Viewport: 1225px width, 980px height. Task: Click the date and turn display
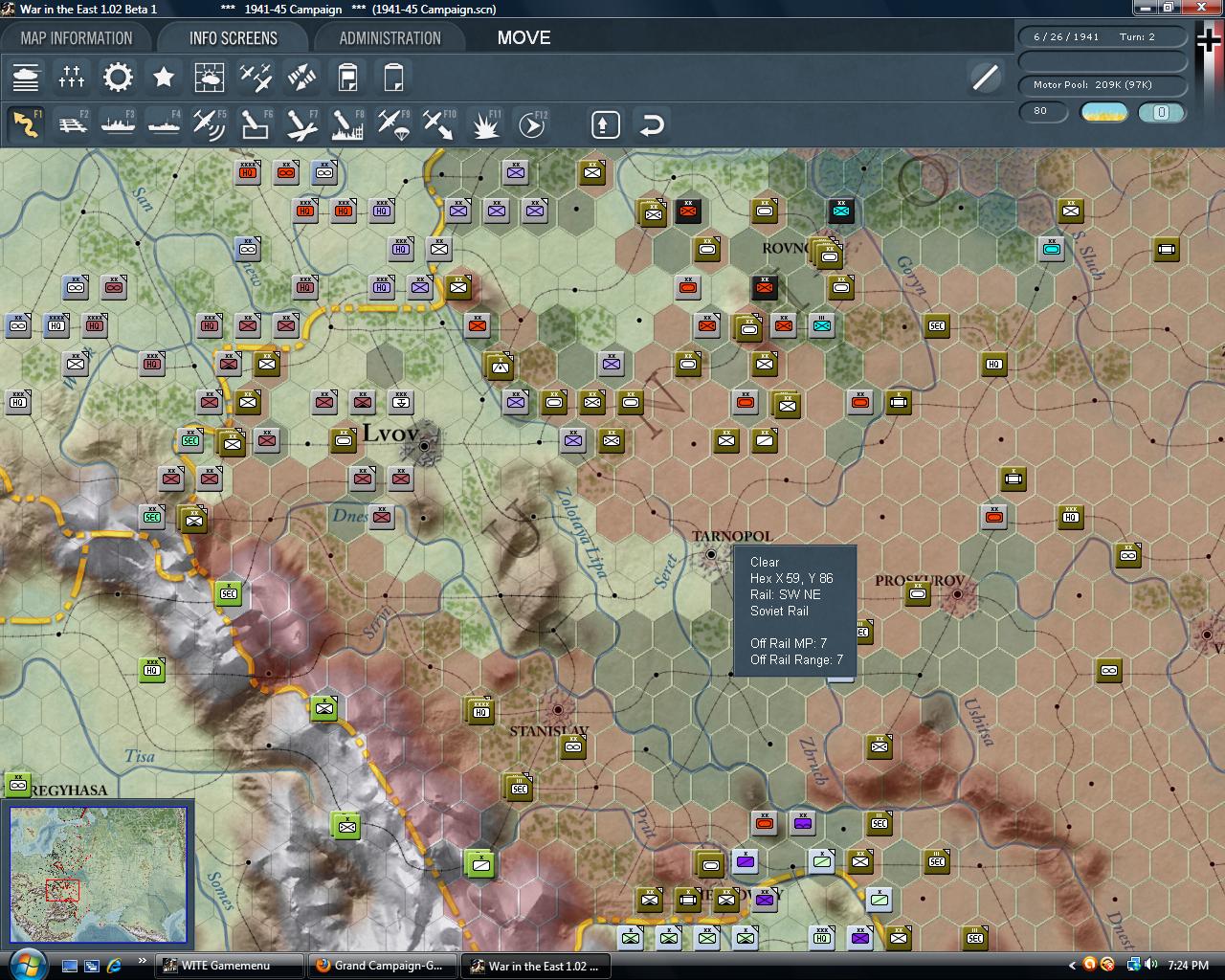point(1102,36)
